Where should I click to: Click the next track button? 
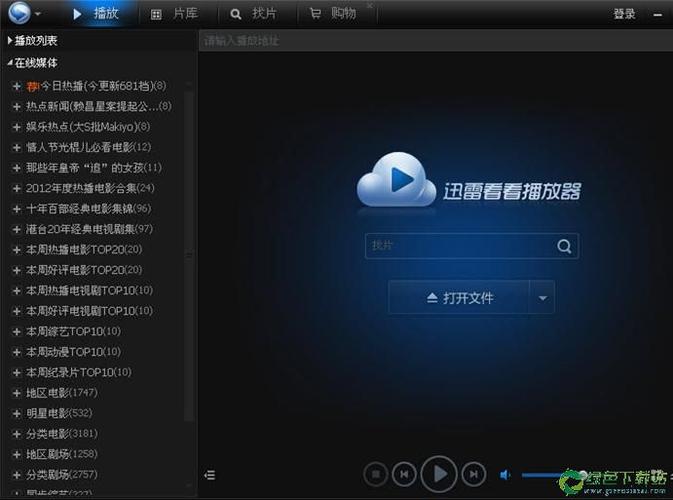(x=474, y=474)
